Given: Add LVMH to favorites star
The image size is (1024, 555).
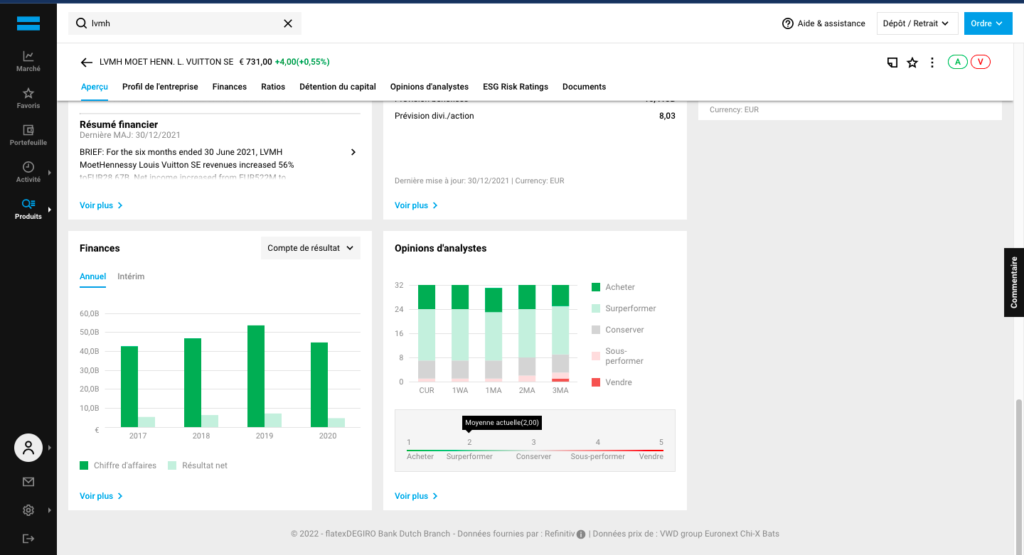Looking at the screenshot, I should click(912, 62).
